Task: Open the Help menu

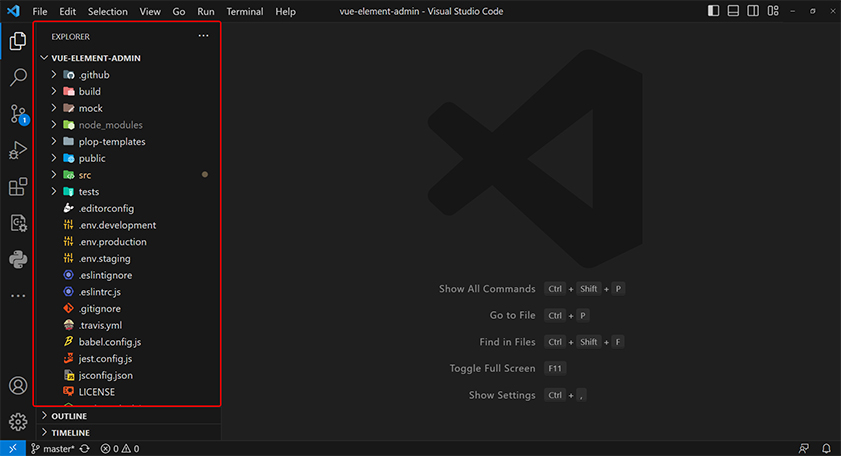Action: pyautogui.click(x=285, y=11)
